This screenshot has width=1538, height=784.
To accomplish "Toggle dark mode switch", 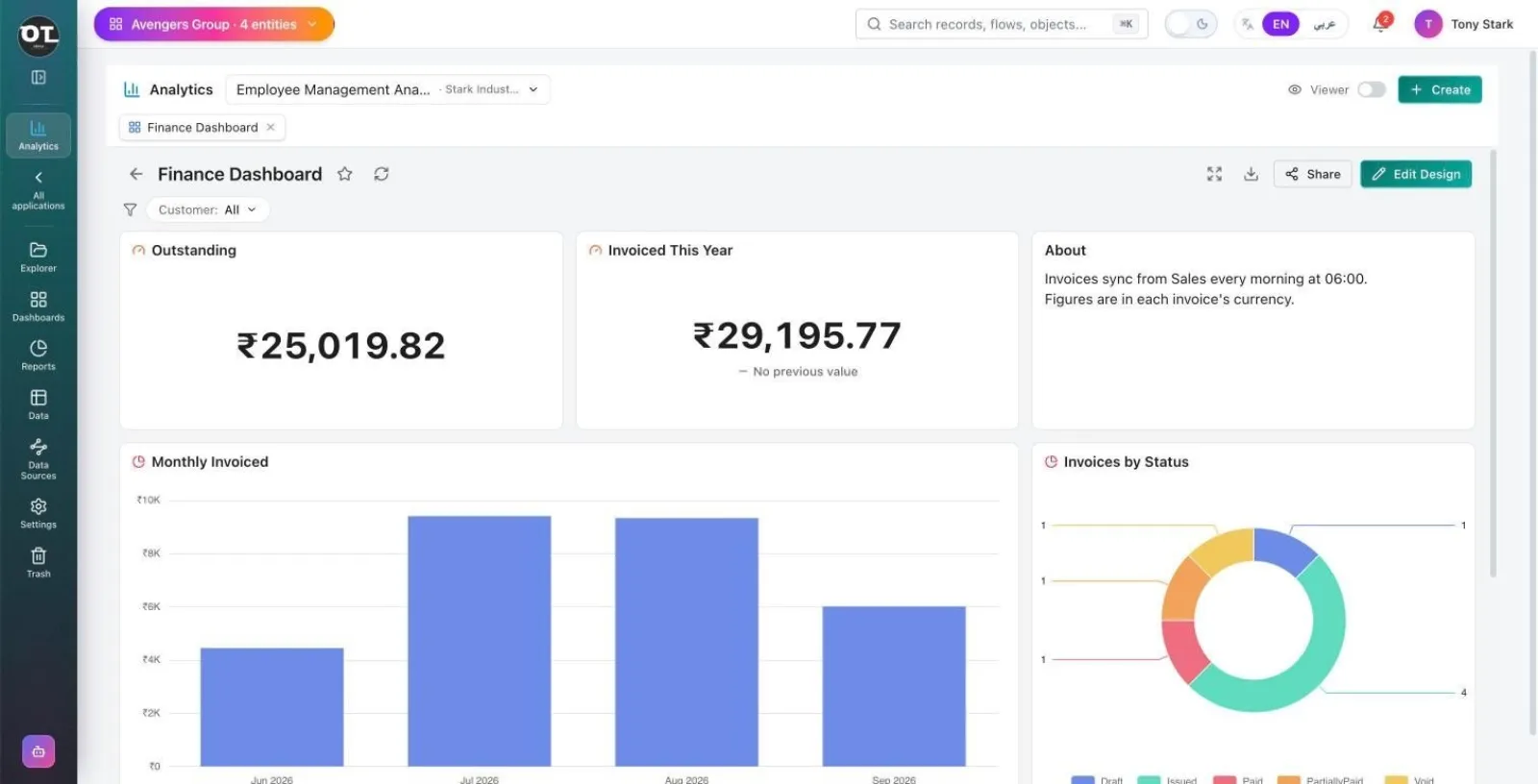I will pyautogui.click(x=1190, y=24).
